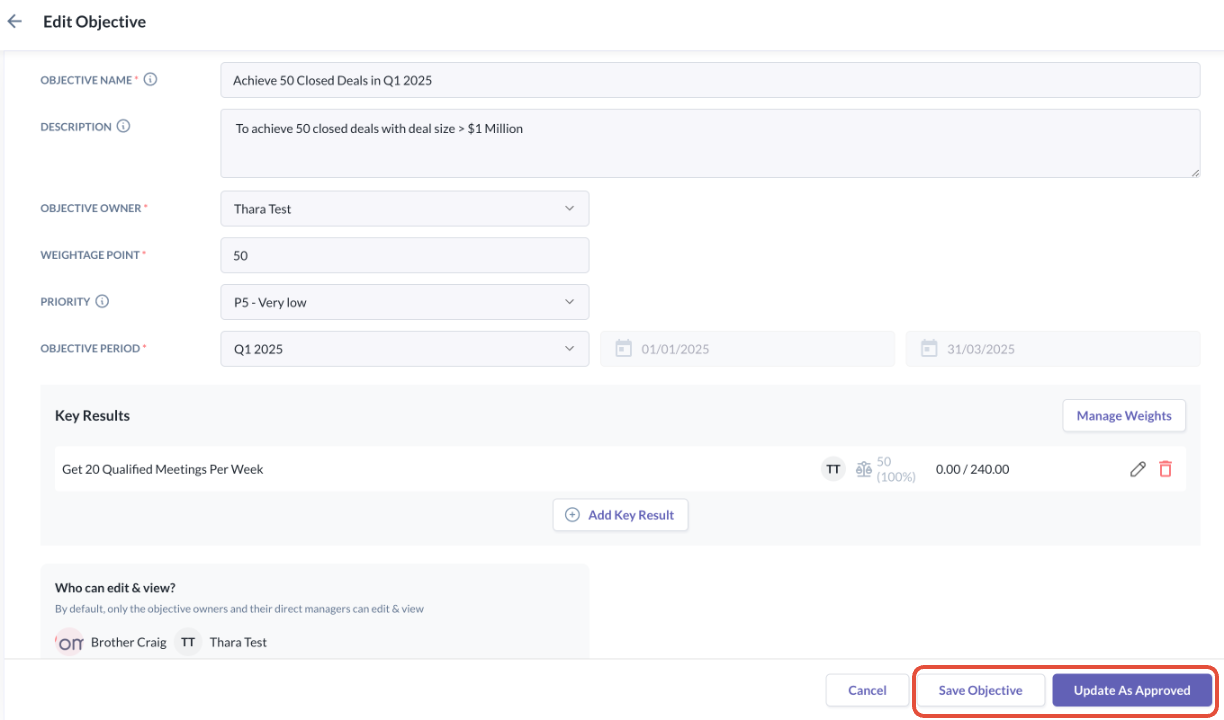
Task: Click the Brother Craig name
Action: click(x=129, y=642)
